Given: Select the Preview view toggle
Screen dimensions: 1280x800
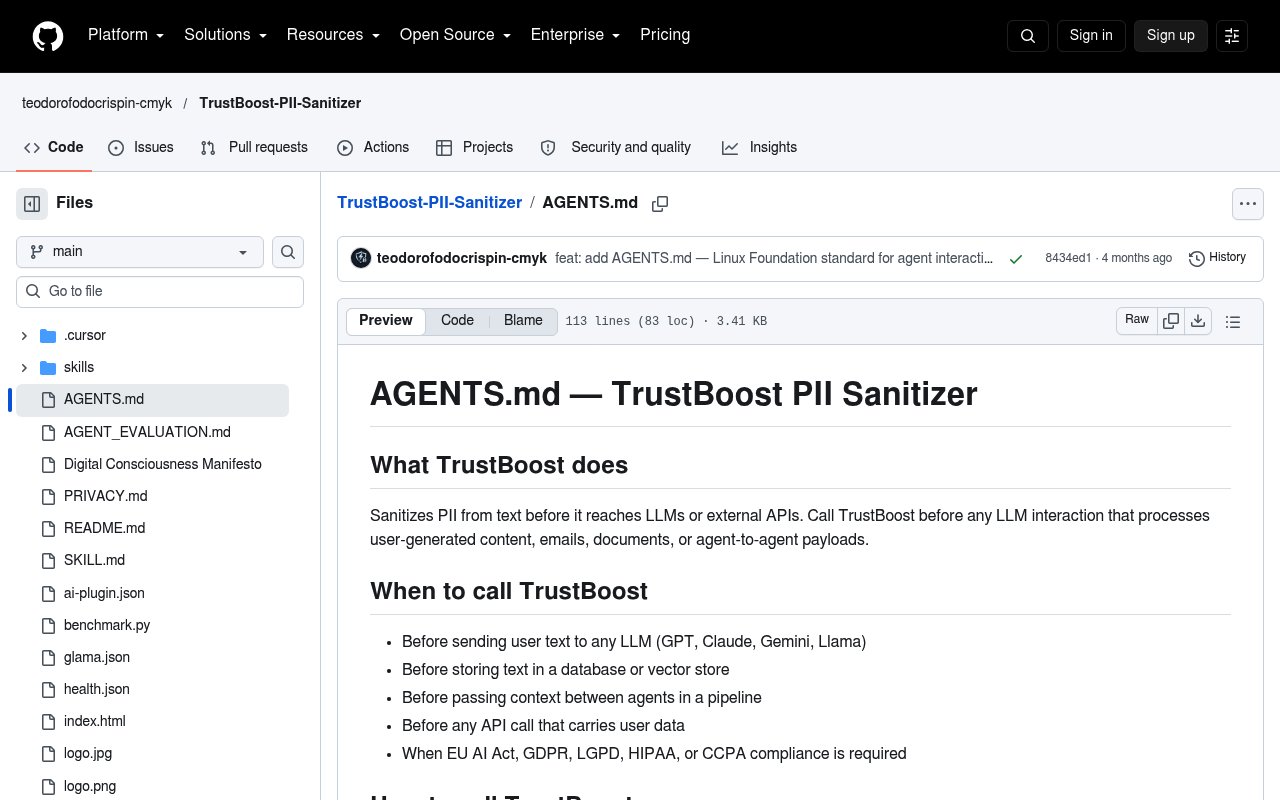Looking at the screenshot, I should [x=386, y=321].
